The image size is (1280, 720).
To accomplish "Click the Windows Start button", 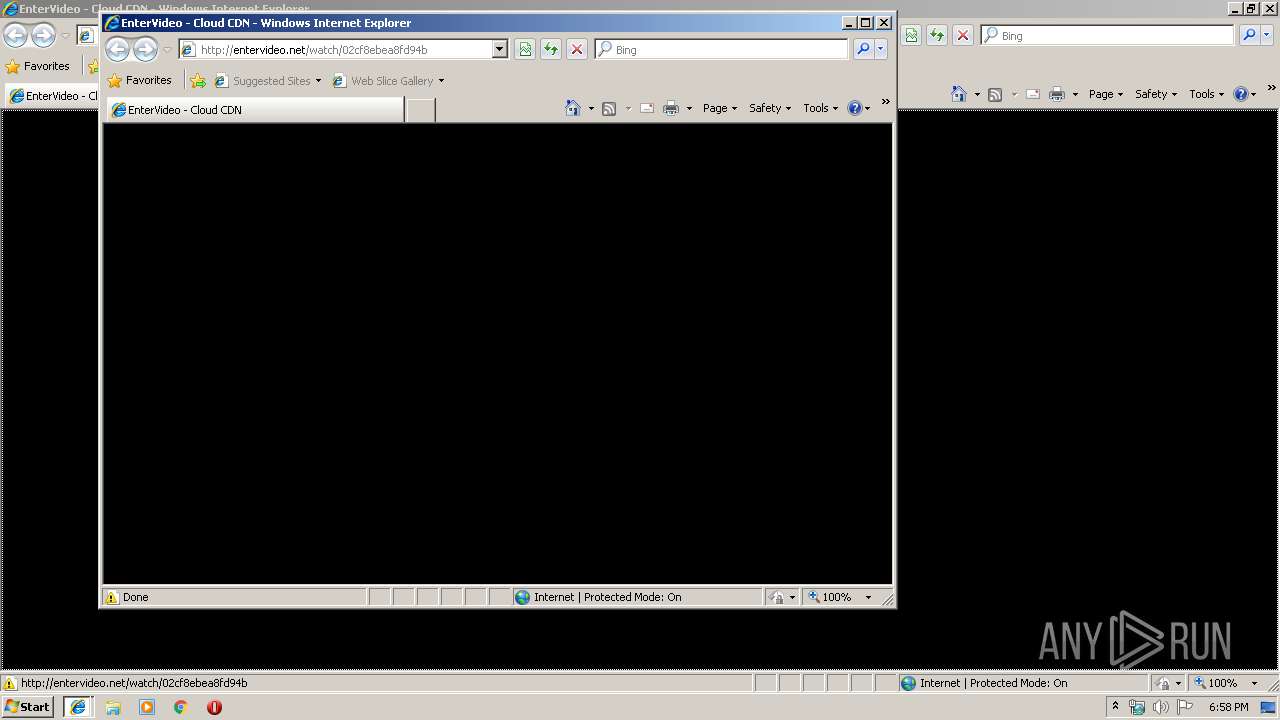I will point(28,707).
